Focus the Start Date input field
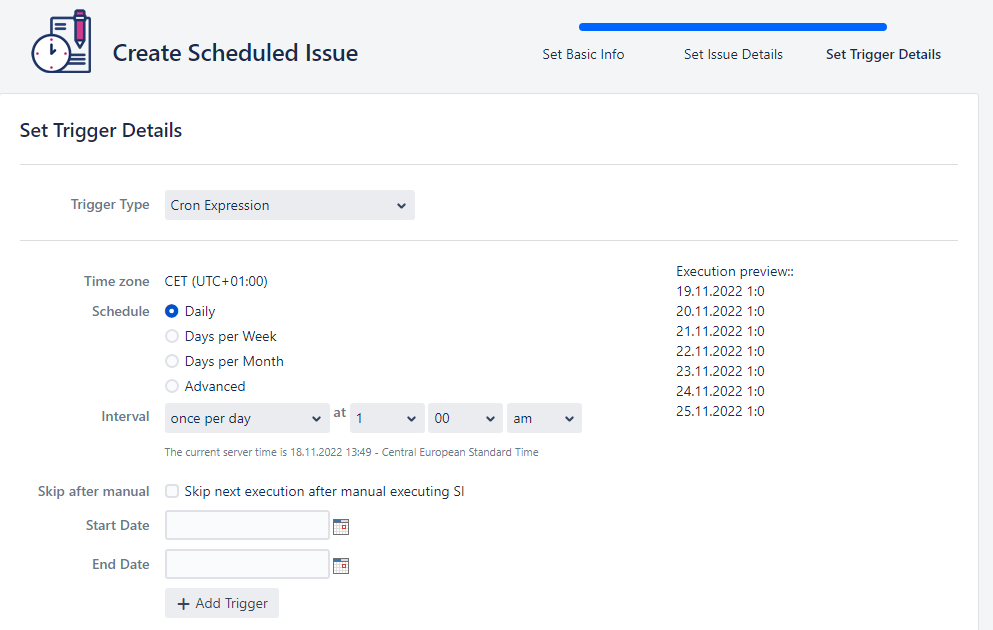This screenshot has width=993, height=630. 247,526
